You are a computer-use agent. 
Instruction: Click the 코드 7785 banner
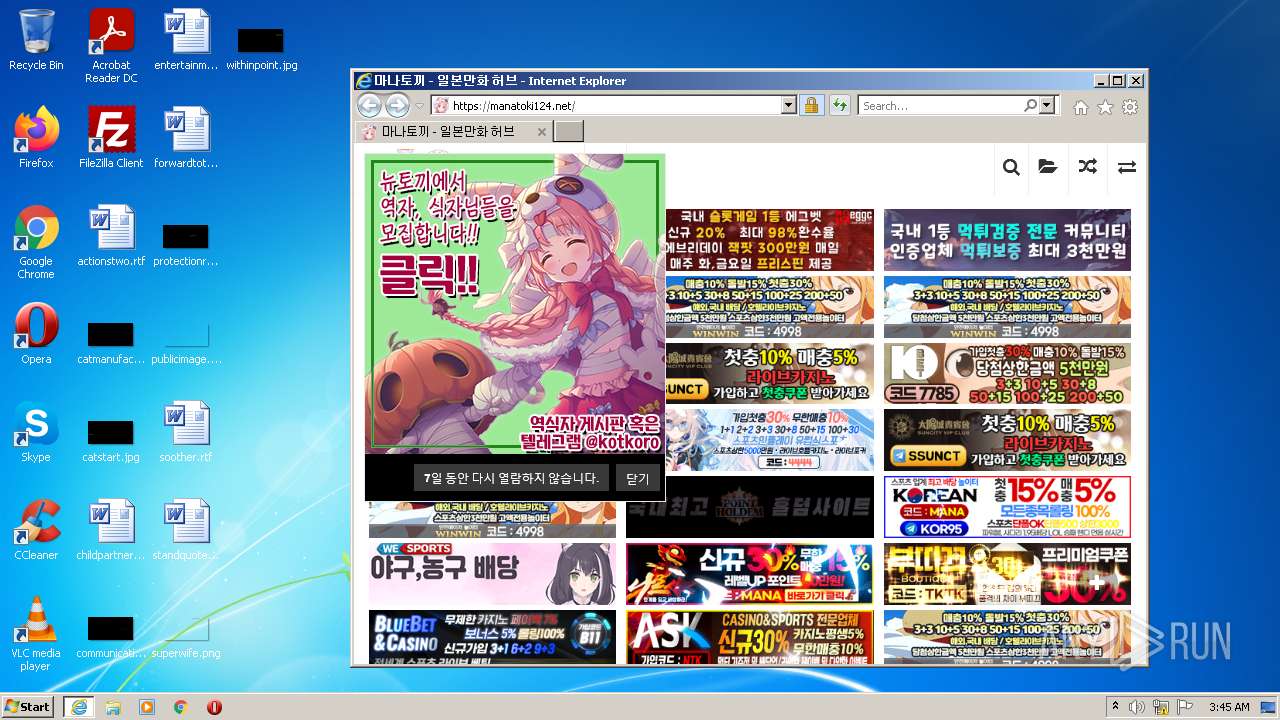coord(1007,373)
